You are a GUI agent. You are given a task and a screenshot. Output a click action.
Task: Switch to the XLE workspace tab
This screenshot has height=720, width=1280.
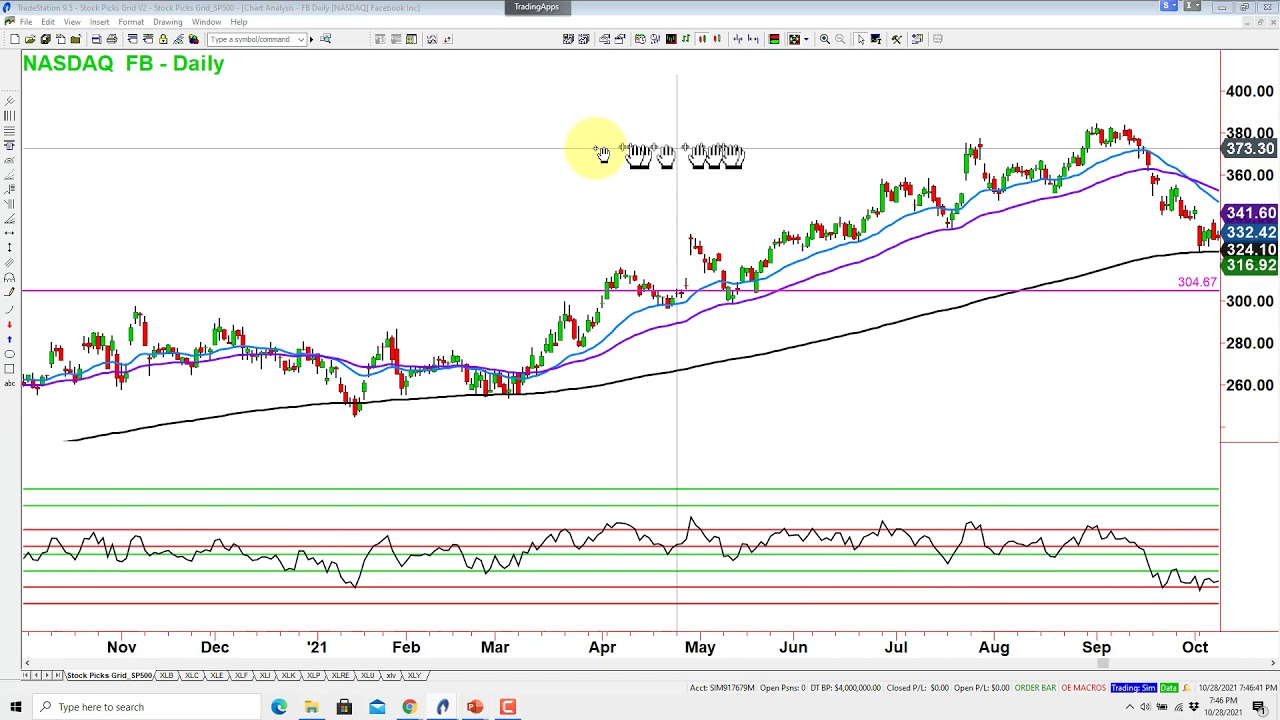point(217,675)
